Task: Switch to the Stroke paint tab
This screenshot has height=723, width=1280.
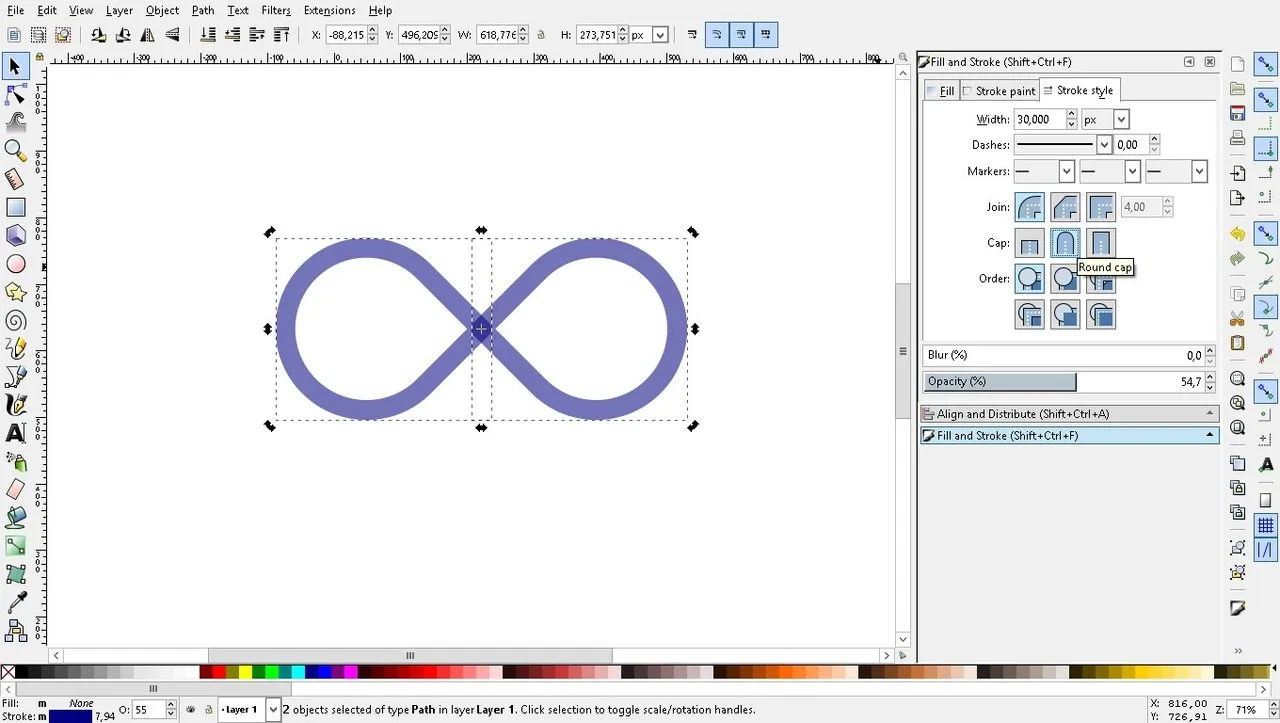Action: pyautogui.click(x=999, y=91)
